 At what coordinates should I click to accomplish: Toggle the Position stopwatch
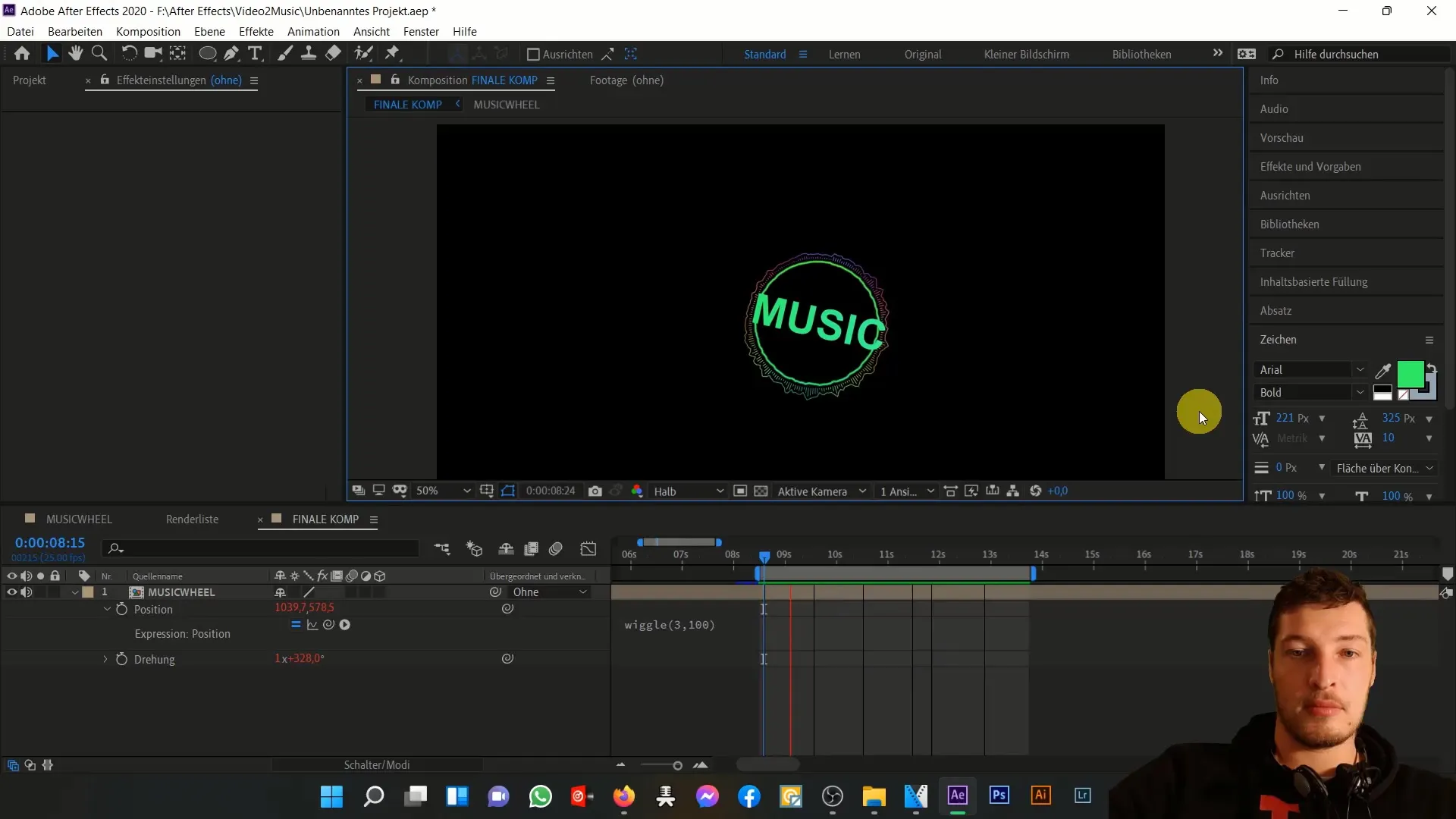coord(121,609)
